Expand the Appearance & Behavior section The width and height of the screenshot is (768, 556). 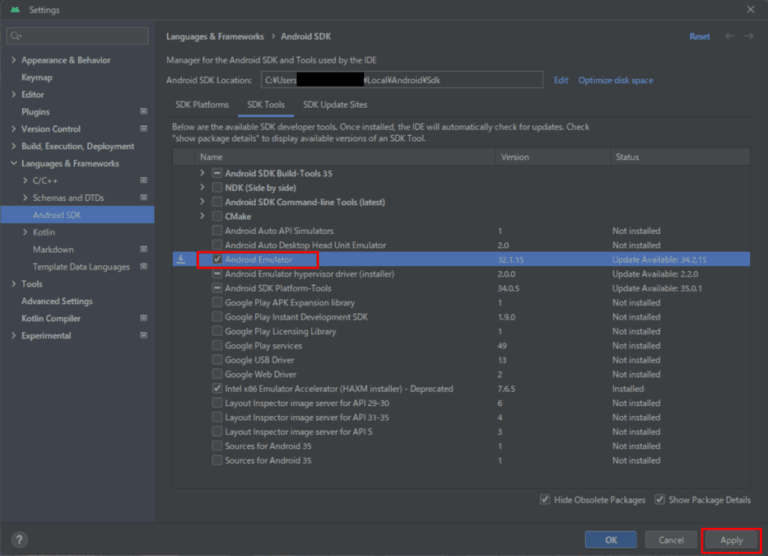point(13,60)
